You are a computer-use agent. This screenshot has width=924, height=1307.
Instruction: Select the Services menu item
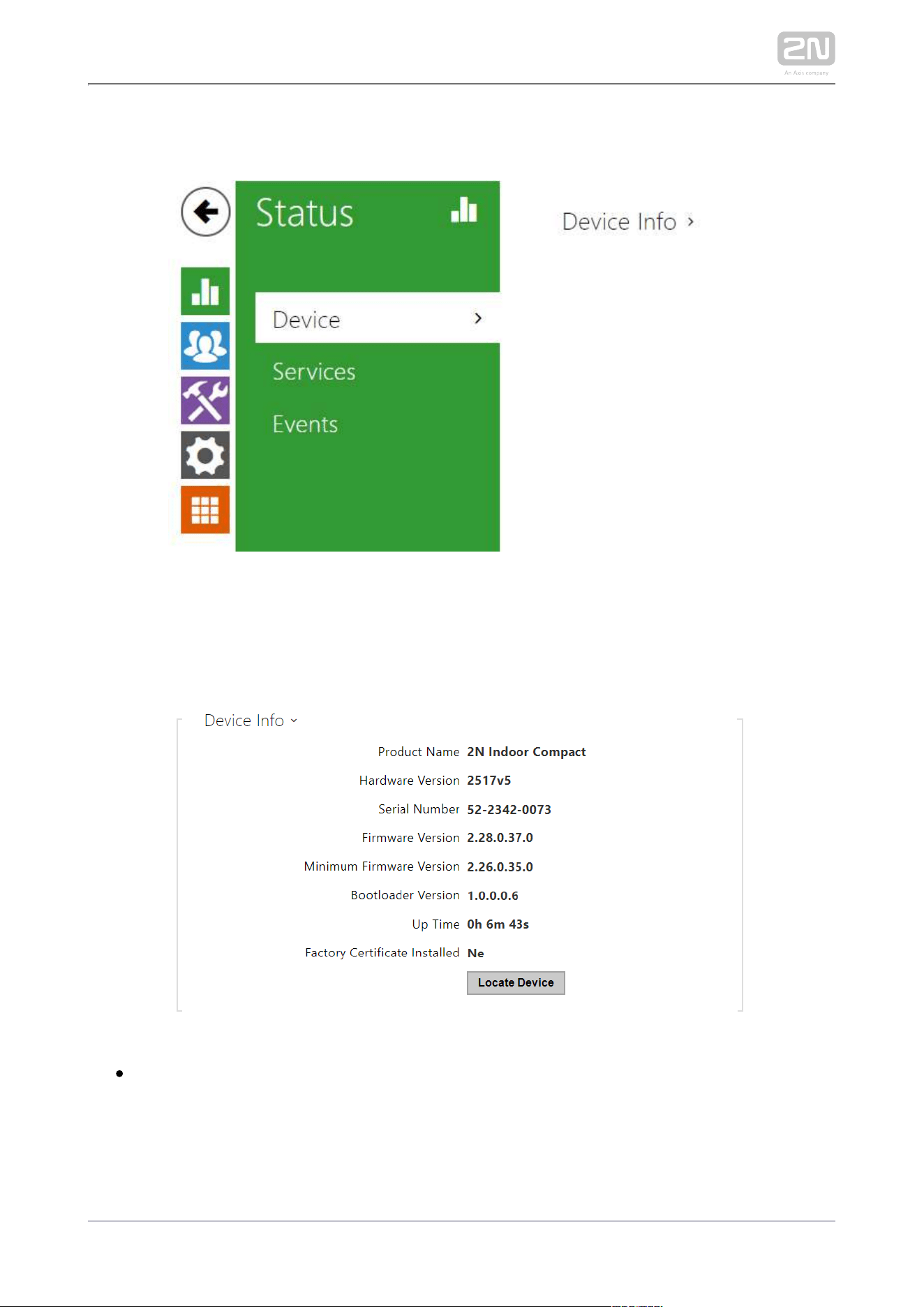pyautogui.click(x=314, y=371)
